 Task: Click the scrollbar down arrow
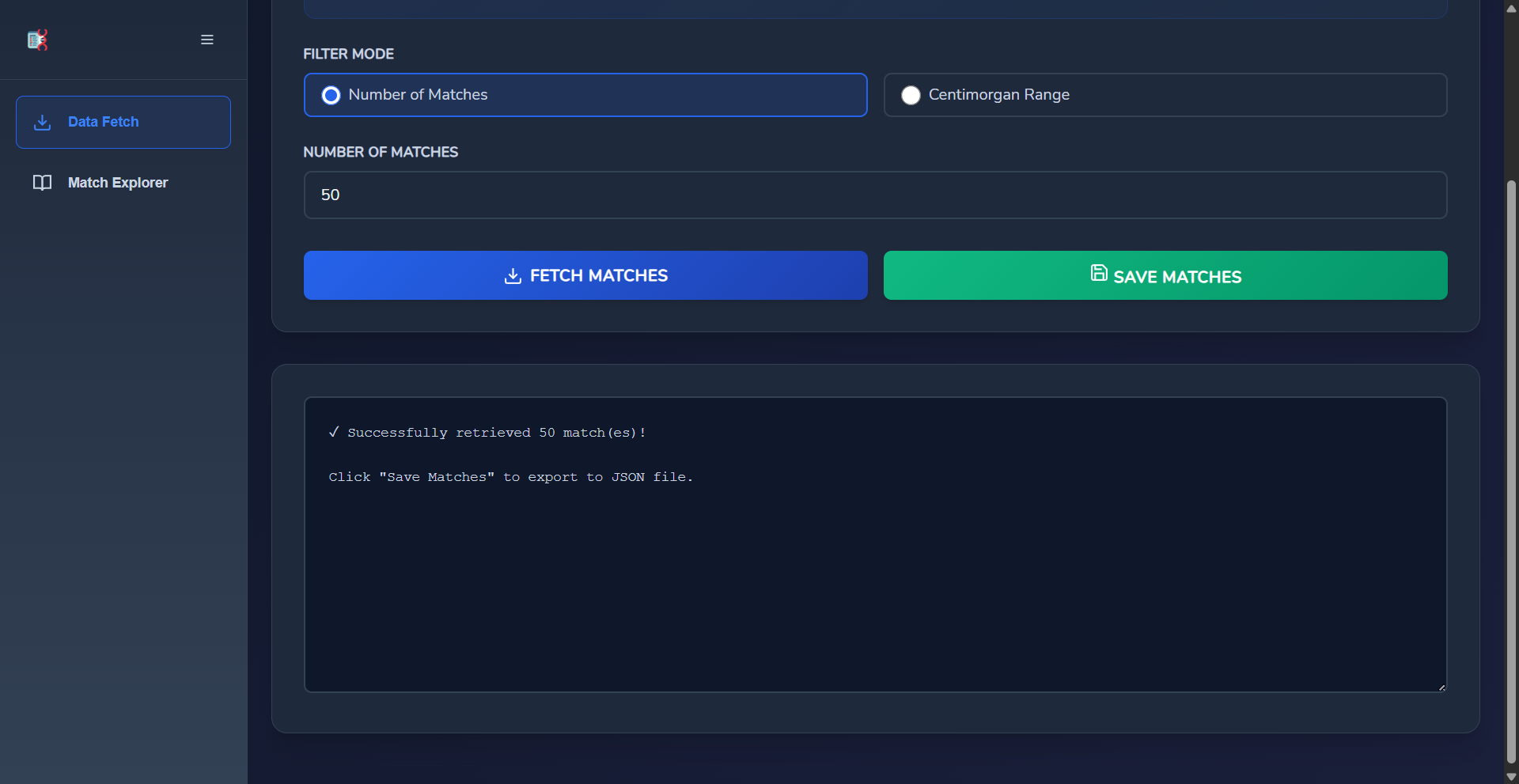tap(1511, 777)
